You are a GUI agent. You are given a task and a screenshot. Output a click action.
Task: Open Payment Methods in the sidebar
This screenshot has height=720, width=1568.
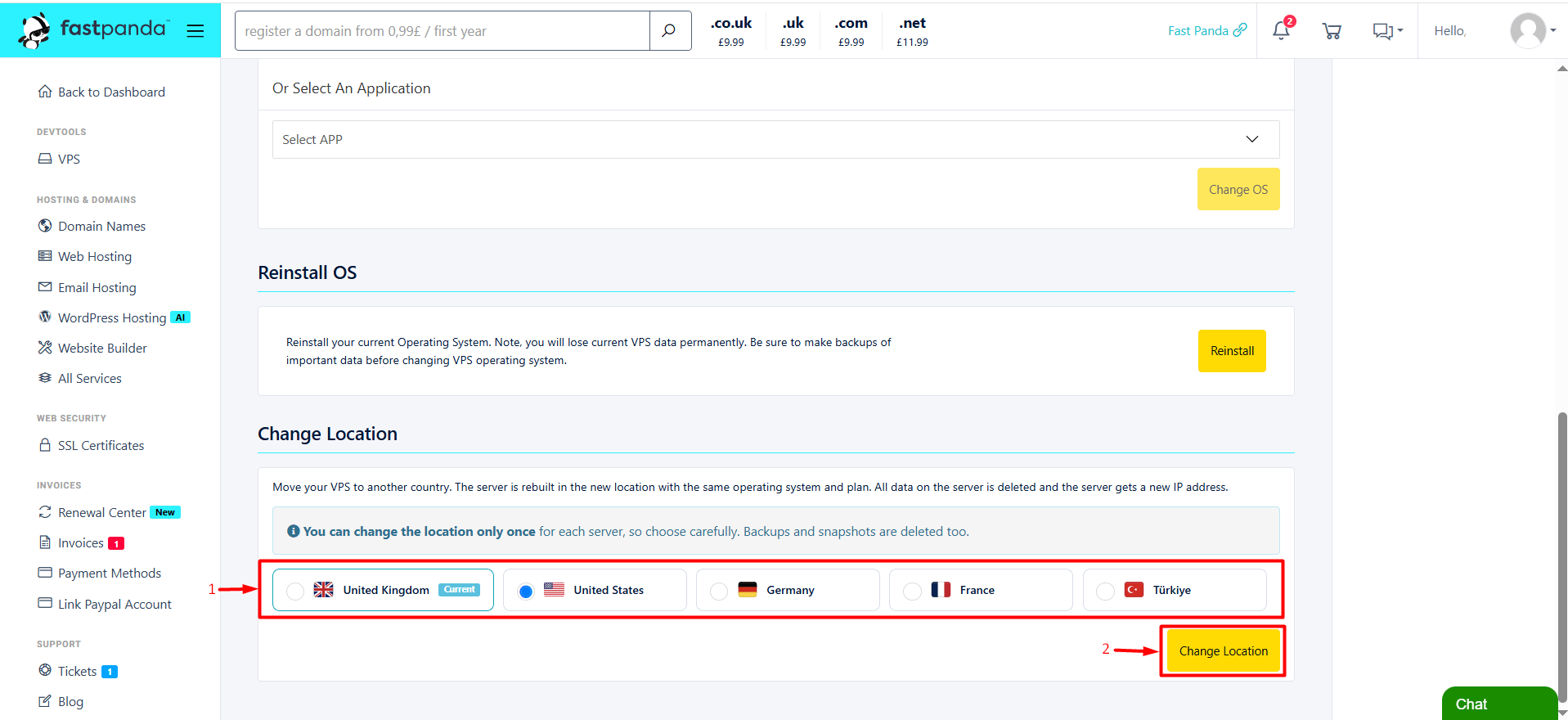click(x=99, y=574)
